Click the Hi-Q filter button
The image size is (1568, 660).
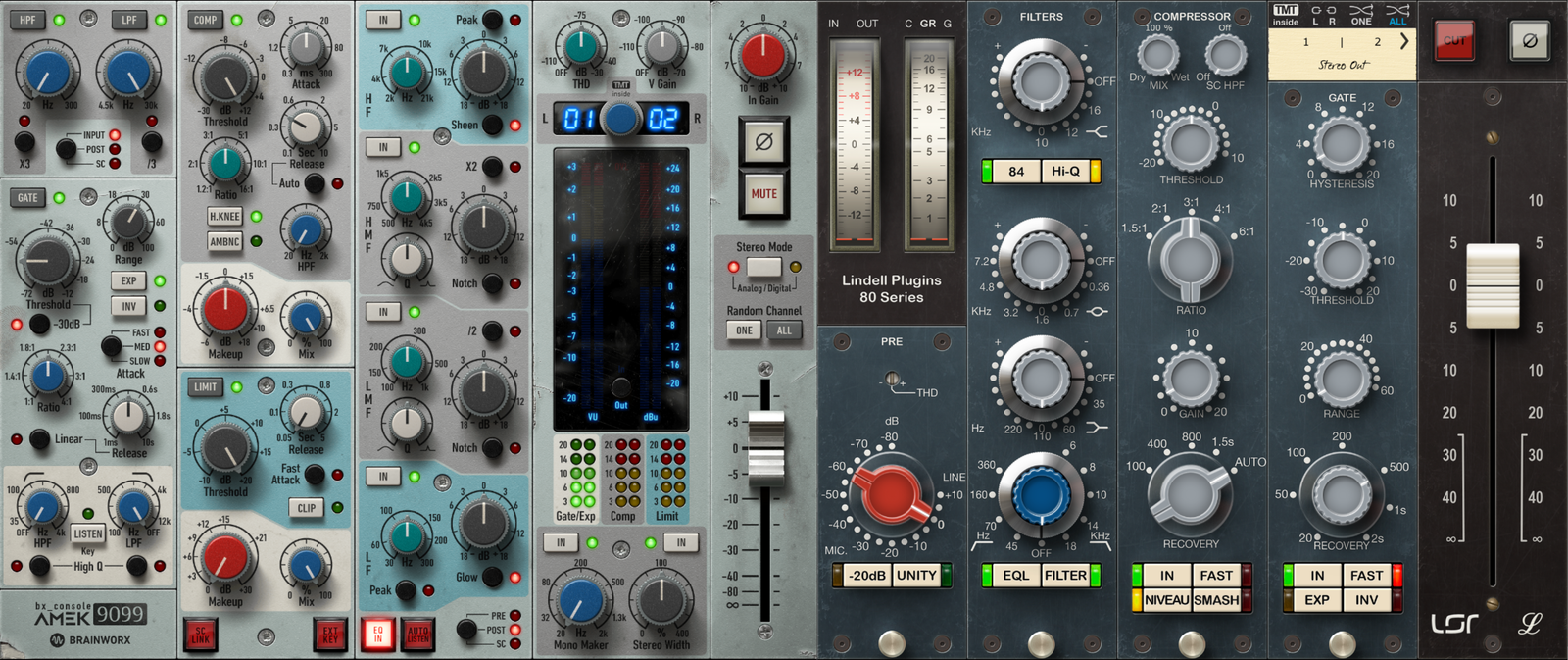1065,171
